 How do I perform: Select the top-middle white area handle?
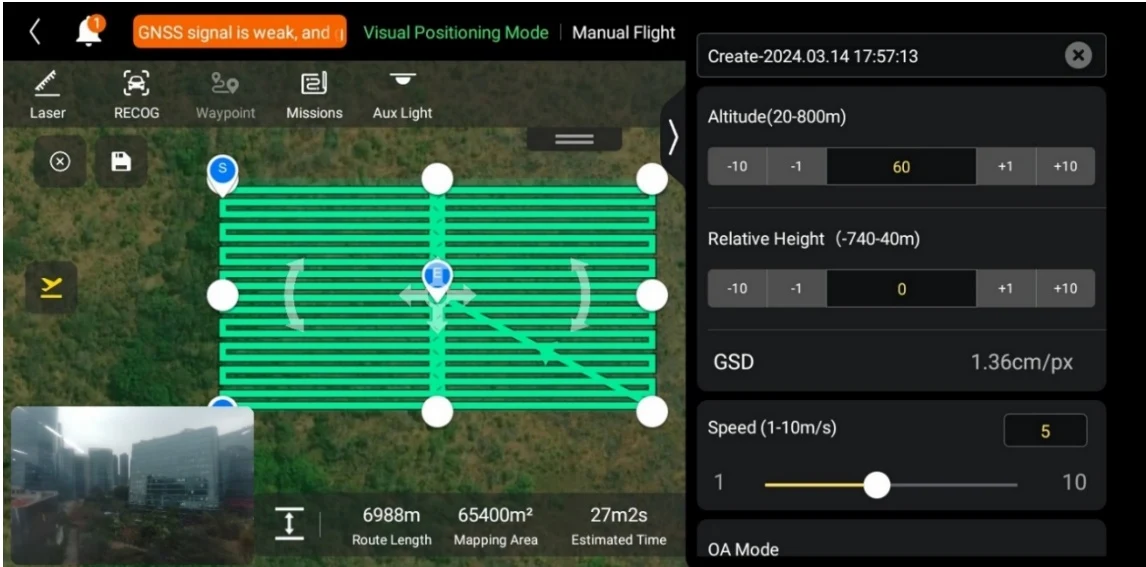(437, 179)
